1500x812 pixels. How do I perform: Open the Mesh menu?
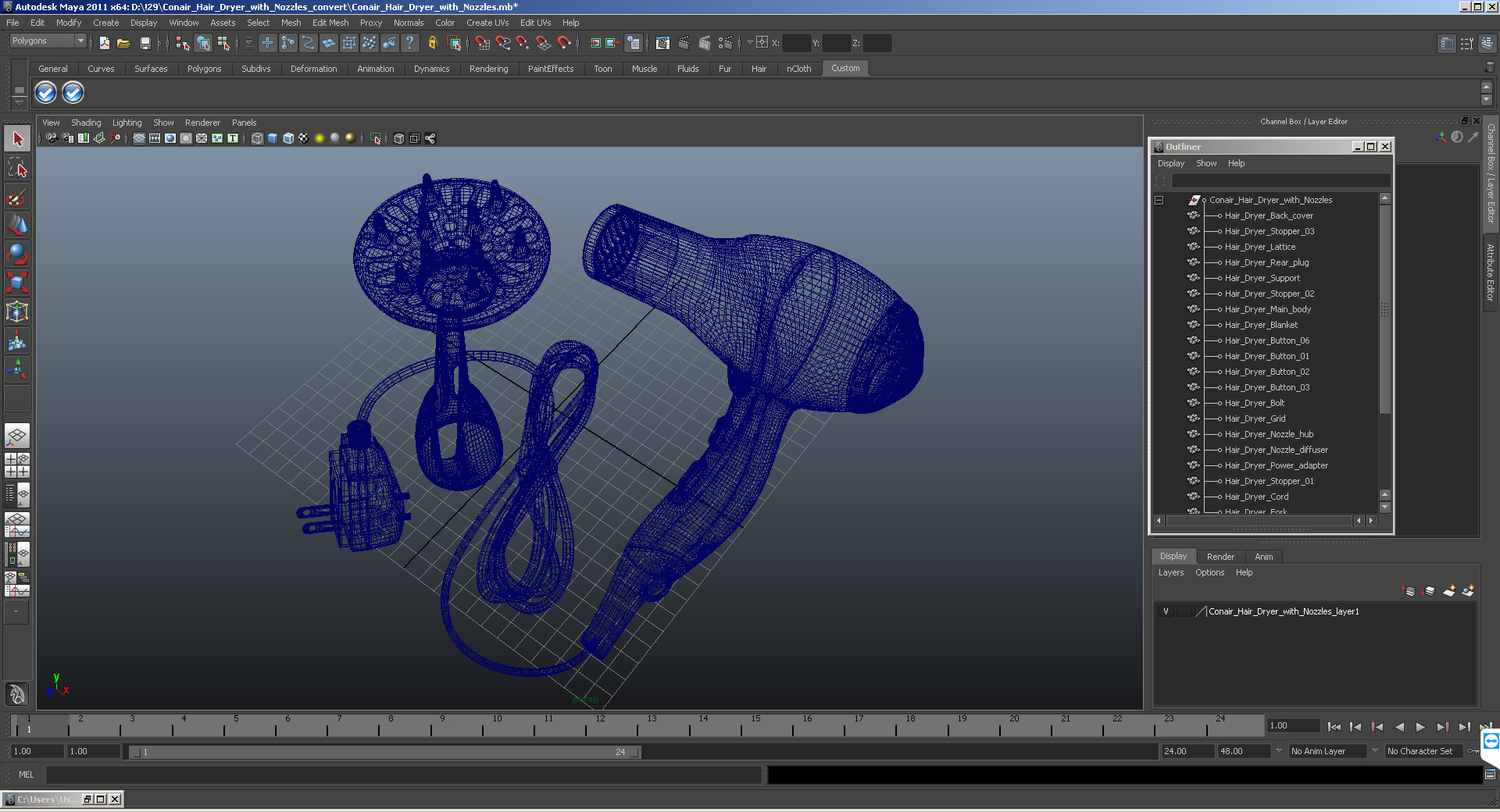coord(291,23)
